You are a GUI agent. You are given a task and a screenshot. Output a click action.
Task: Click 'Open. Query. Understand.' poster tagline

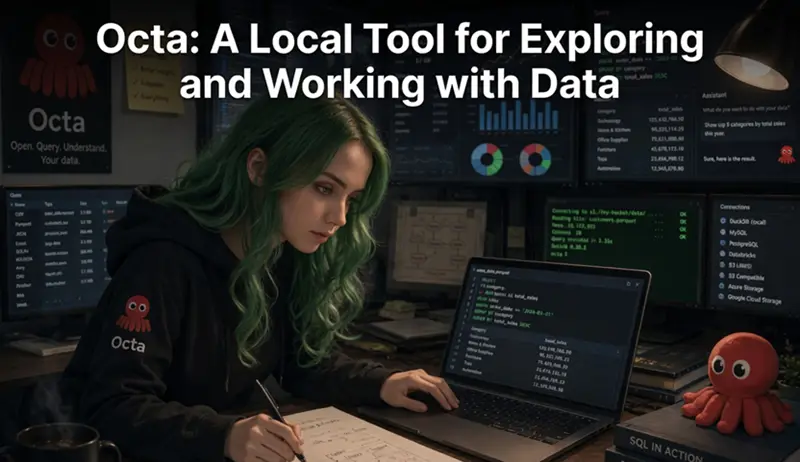(x=59, y=147)
